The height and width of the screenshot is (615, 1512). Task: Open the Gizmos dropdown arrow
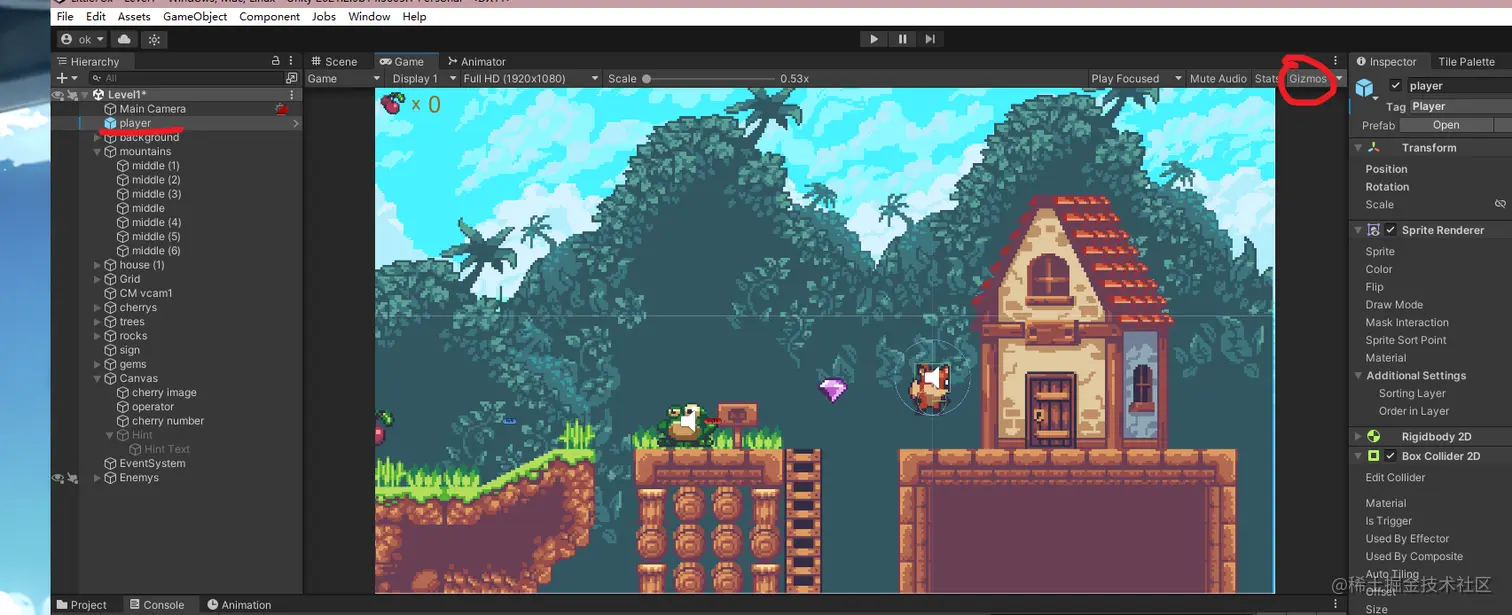coord(1339,78)
